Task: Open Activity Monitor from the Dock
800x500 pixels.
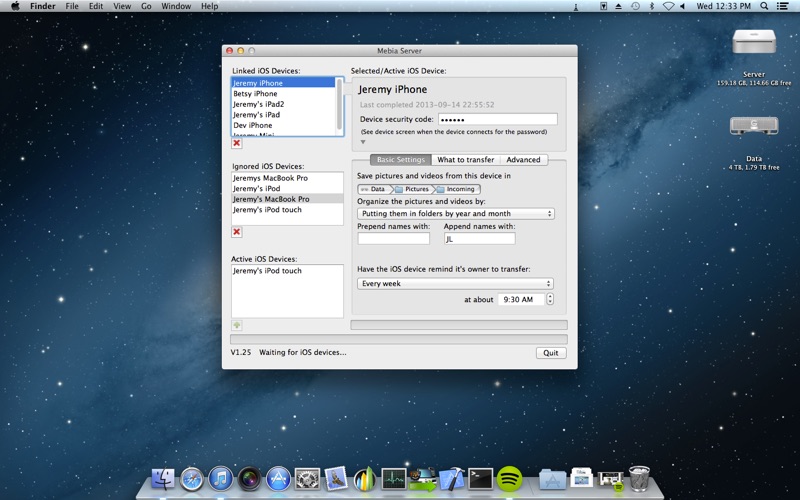Action: (x=393, y=479)
